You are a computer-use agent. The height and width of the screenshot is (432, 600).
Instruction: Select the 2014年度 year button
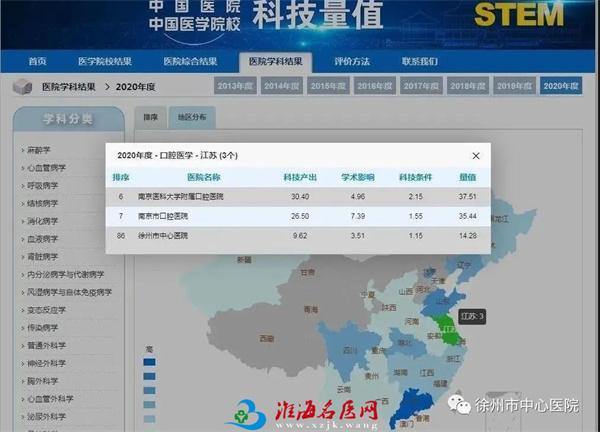[282, 86]
